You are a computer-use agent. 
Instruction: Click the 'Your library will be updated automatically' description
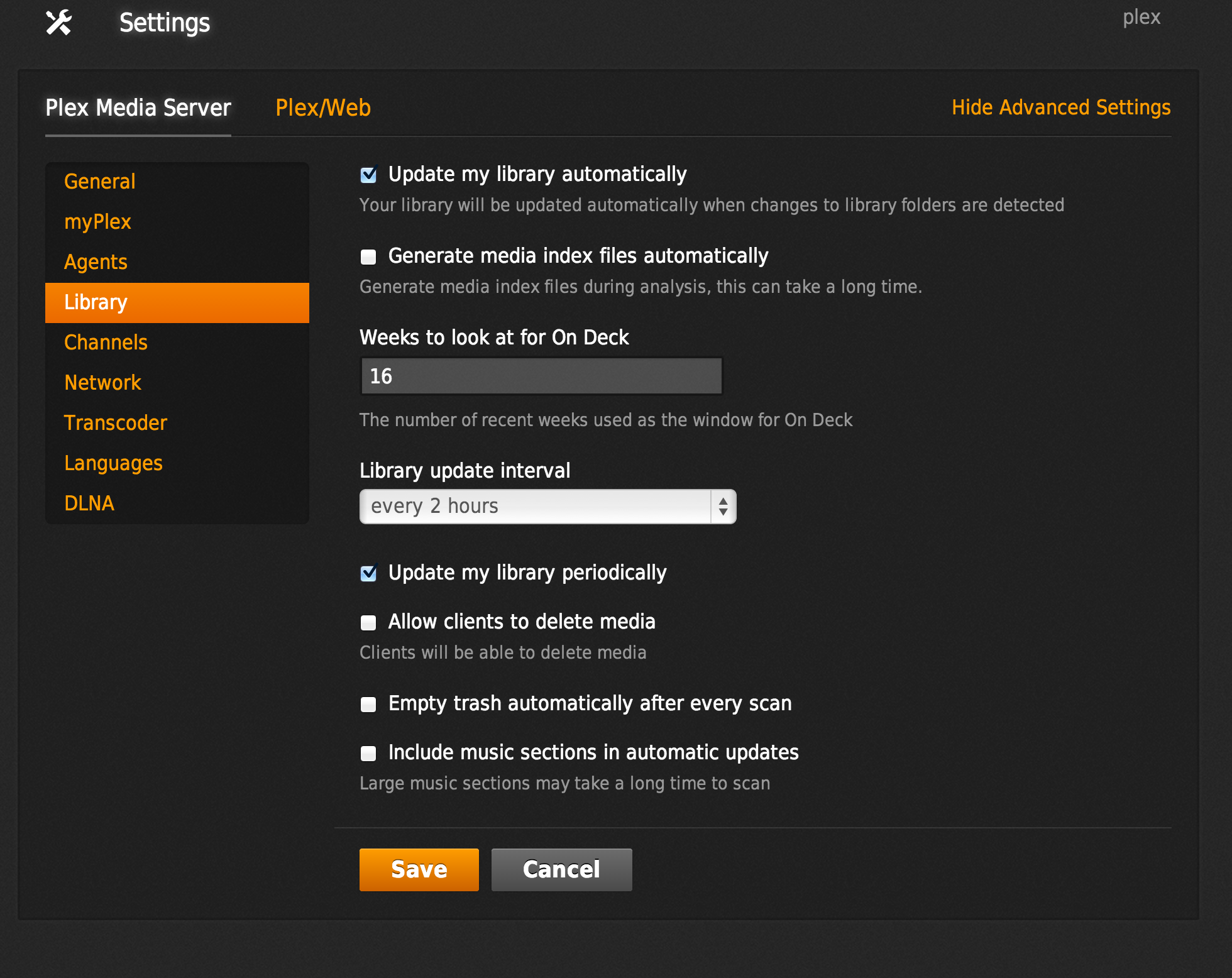click(x=712, y=205)
